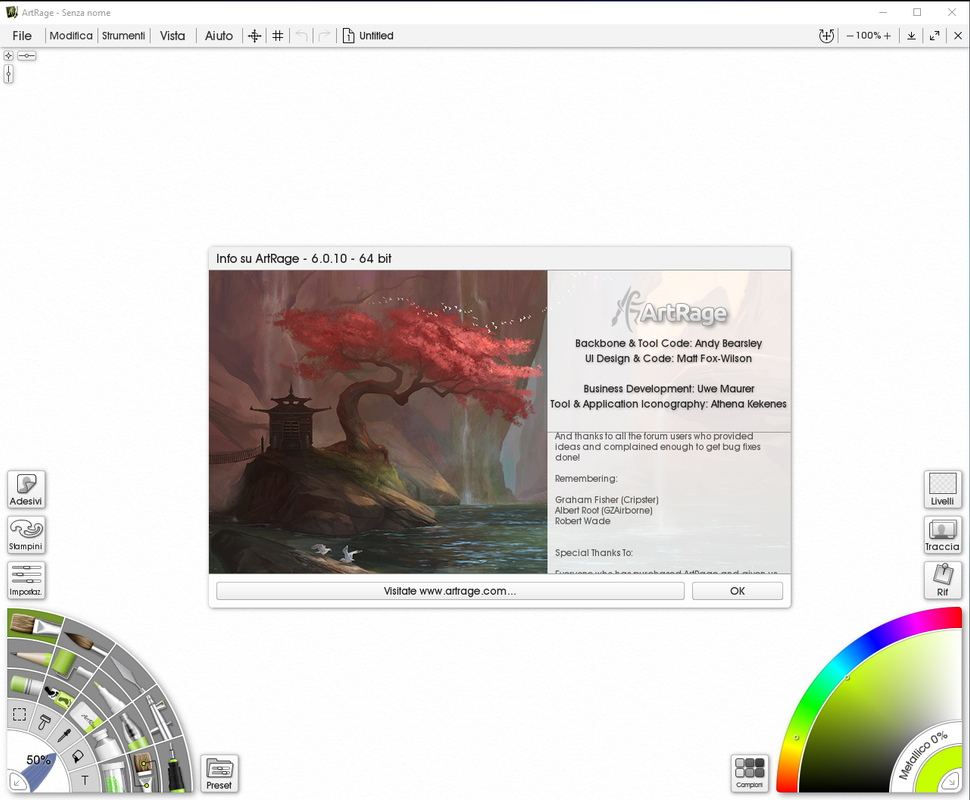Viewport: 970px width, 800px height.
Task: Select the dashed-square Selection tool
Action: pyautogui.click(x=19, y=714)
